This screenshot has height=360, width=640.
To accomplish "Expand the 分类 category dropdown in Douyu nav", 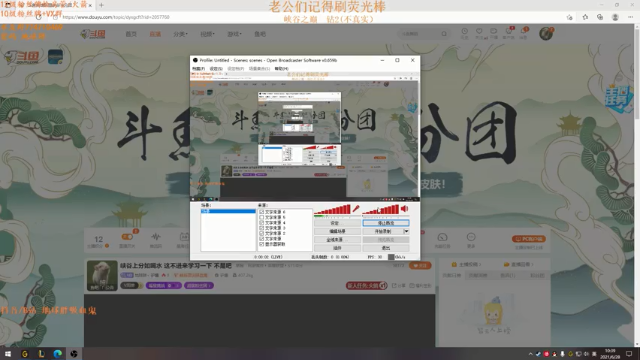I will (180, 34).
